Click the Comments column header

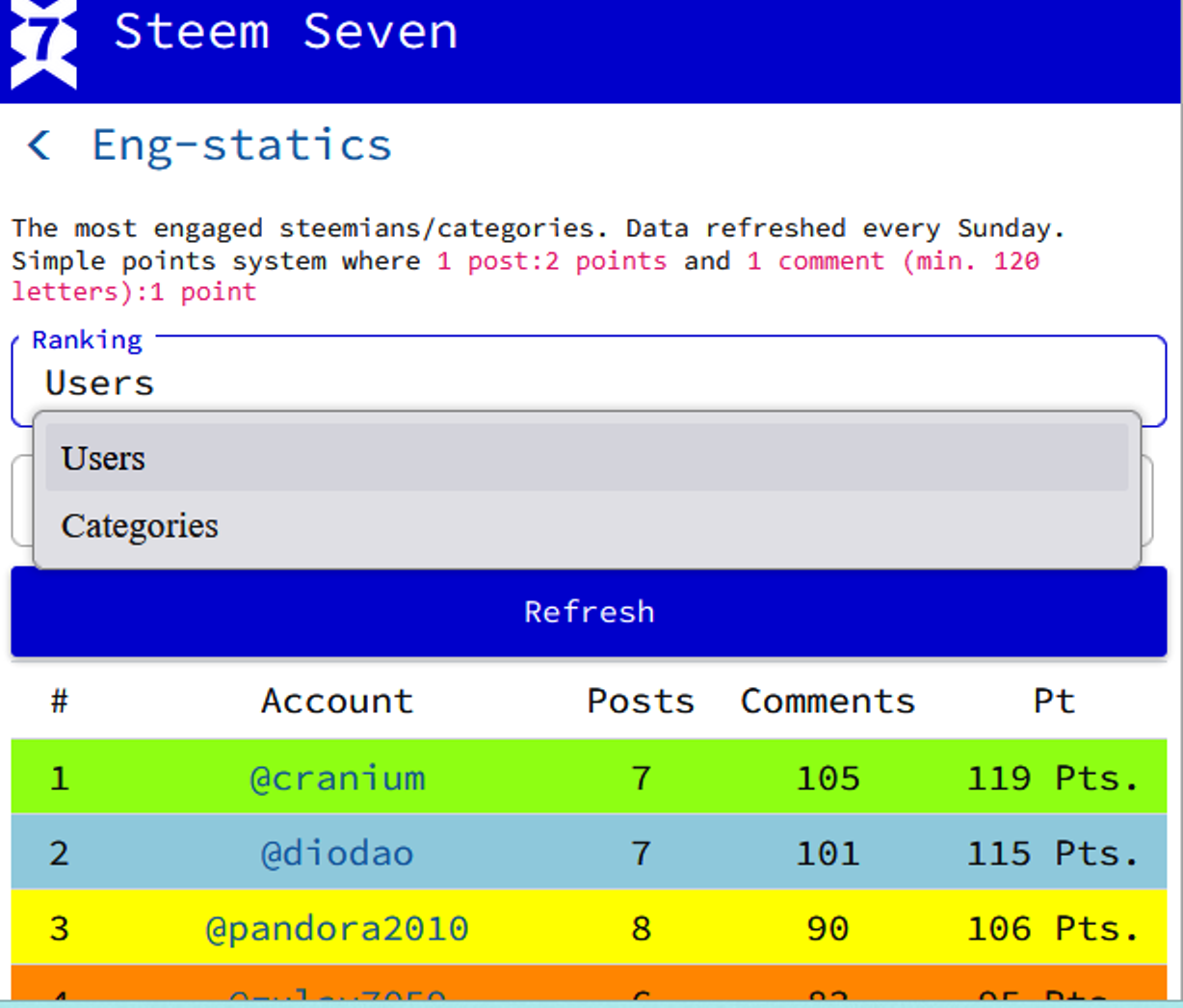827,701
